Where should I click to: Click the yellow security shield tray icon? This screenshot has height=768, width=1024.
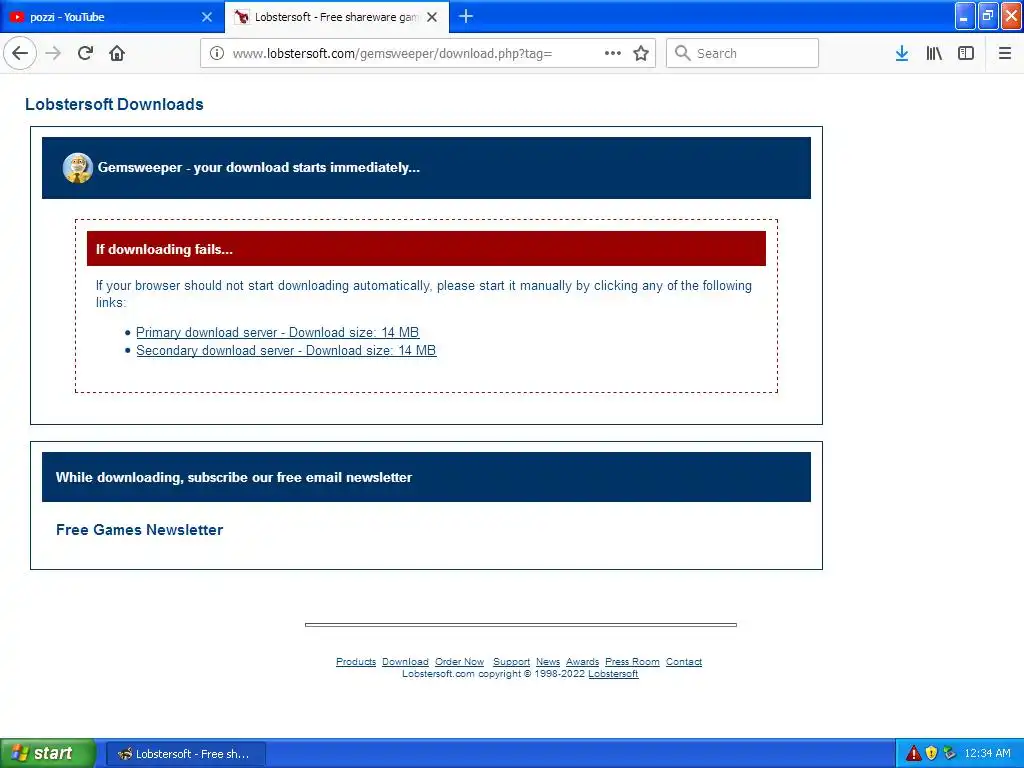pos(931,754)
